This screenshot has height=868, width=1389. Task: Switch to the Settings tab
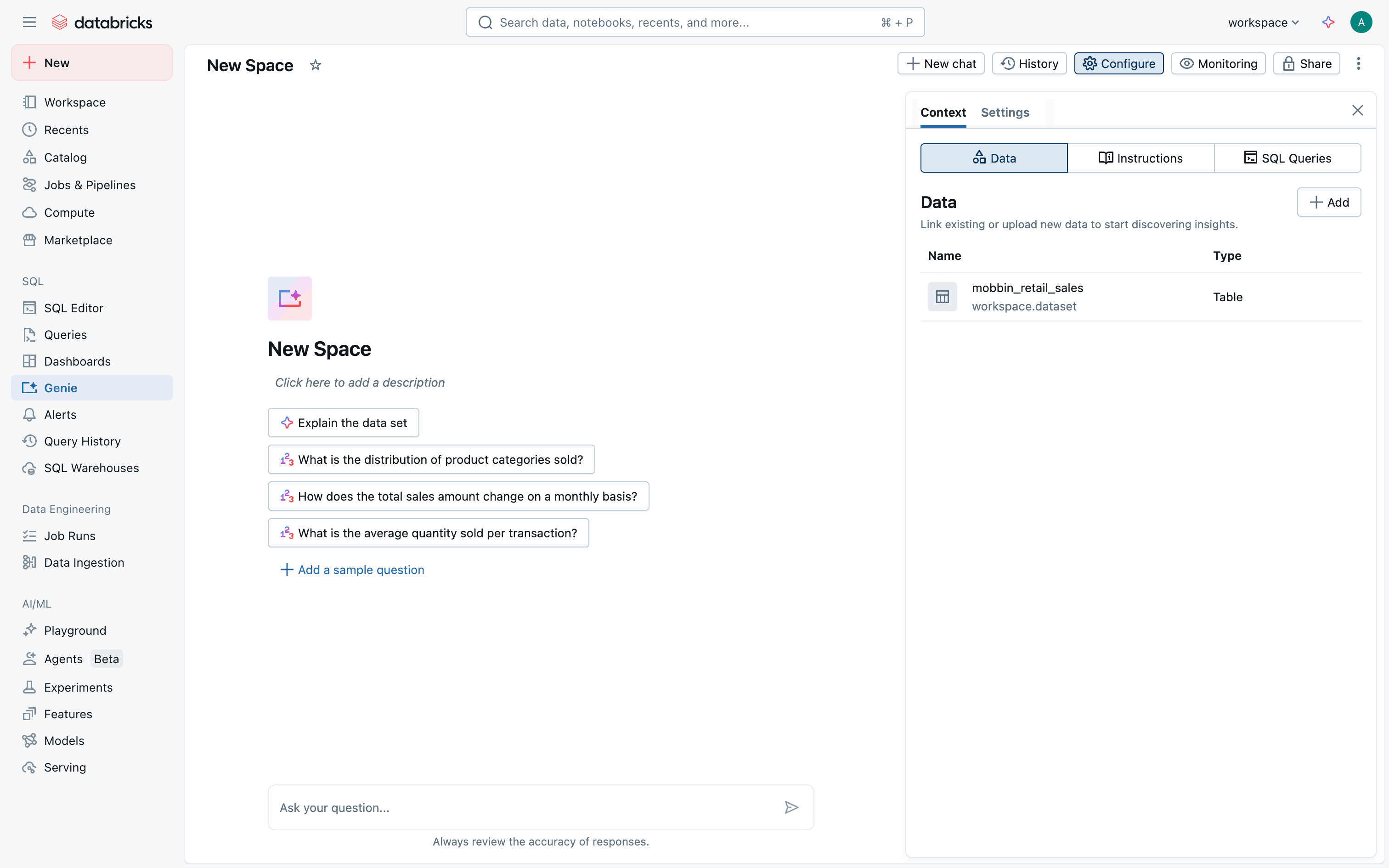click(1005, 113)
